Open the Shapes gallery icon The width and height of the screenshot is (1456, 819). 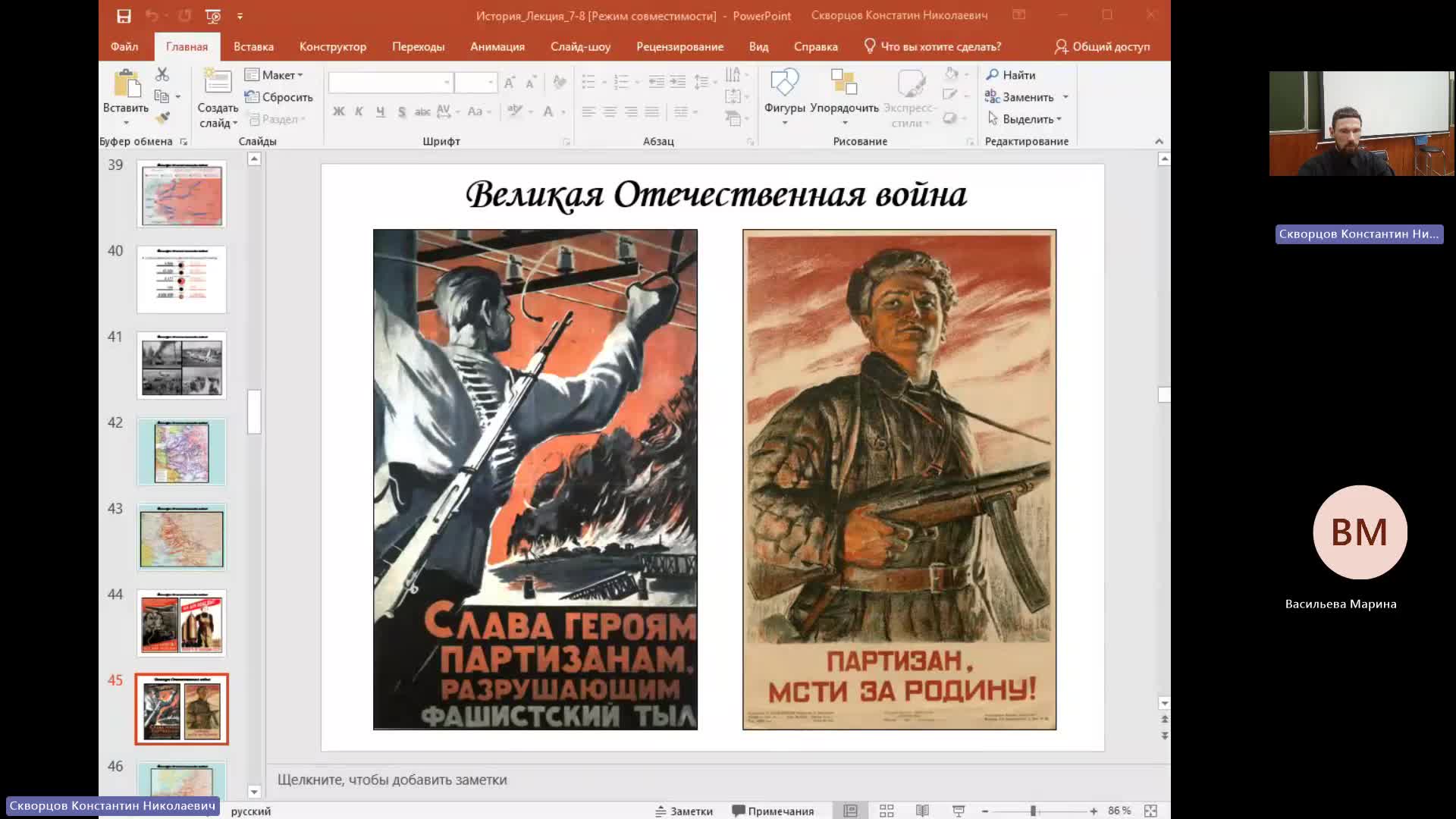click(x=784, y=83)
